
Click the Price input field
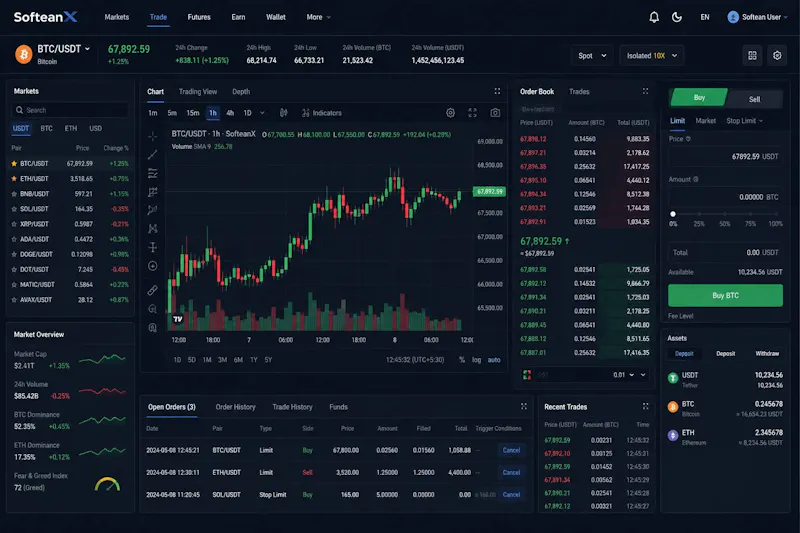pyautogui.click(x=725, y=157)
